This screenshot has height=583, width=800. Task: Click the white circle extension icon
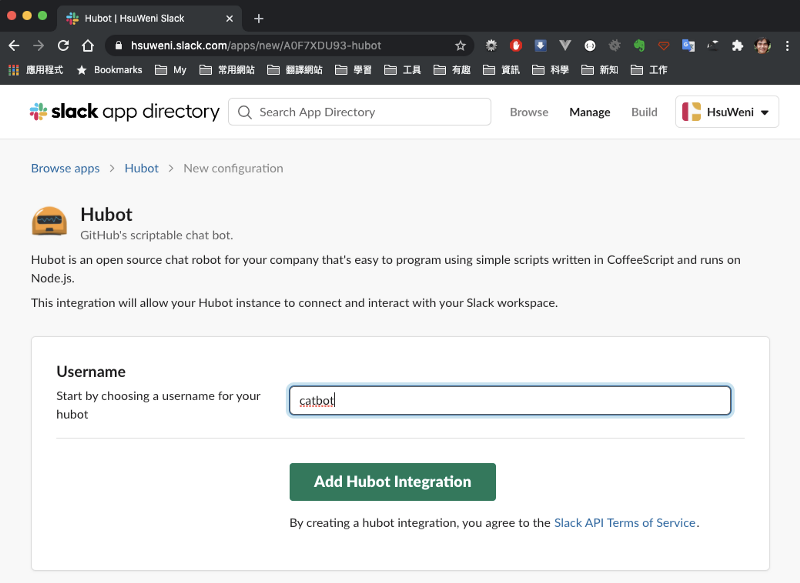click(x=590, y=45)
